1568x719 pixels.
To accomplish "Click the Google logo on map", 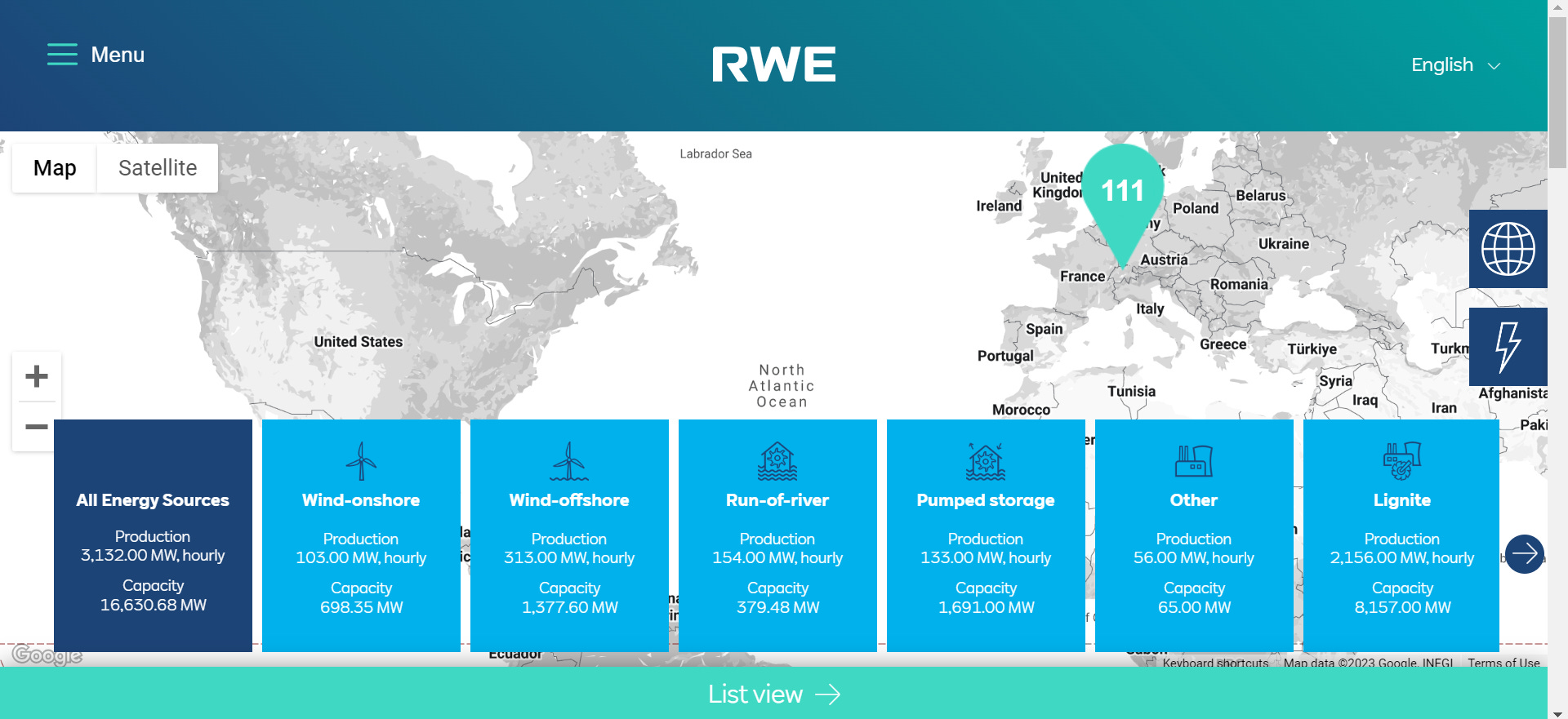I will point(47,655).
